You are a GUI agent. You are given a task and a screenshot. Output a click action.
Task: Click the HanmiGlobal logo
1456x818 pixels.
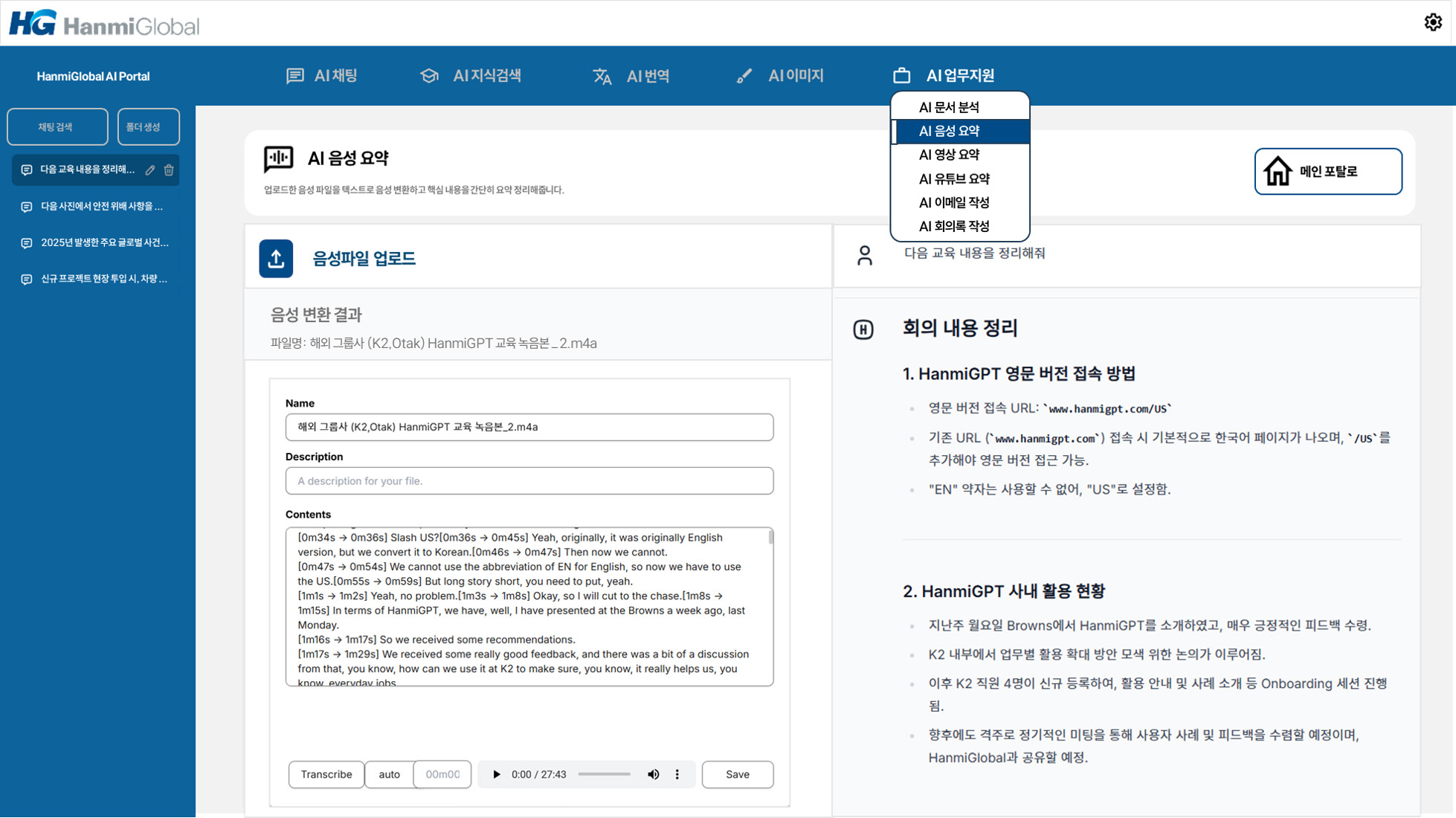[x=104, y=24]
